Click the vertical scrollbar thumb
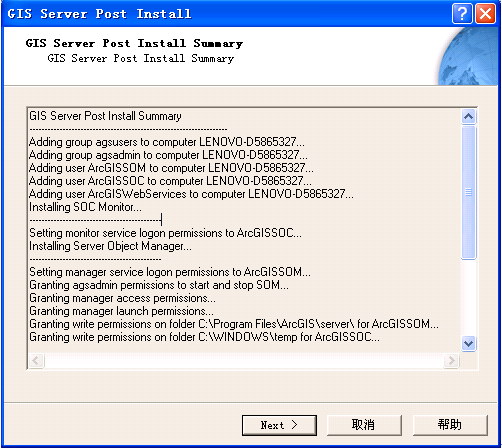Screen dimensions: 502x448 pyautogui.click(x=469, y=192)
